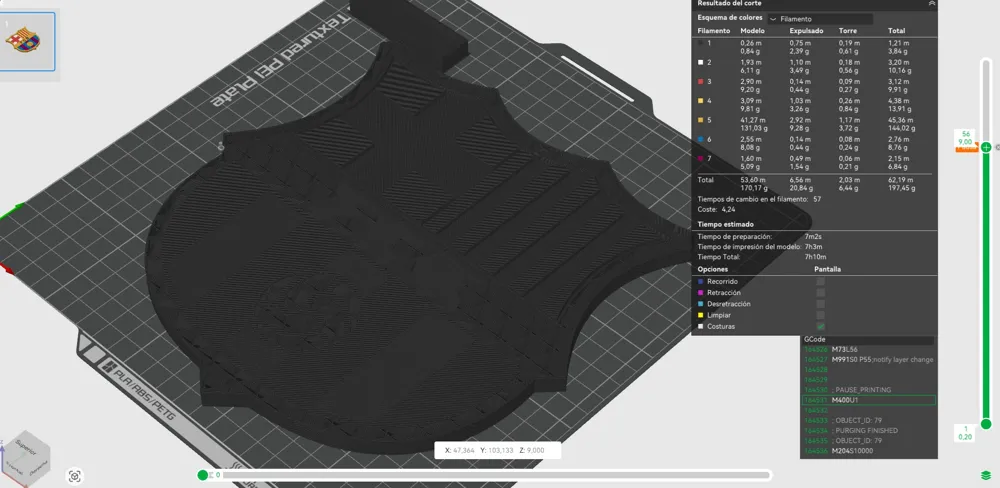The width and height of the screenshot is (1000, 488).
Task: Click the Torre column header
Action: 846,31
